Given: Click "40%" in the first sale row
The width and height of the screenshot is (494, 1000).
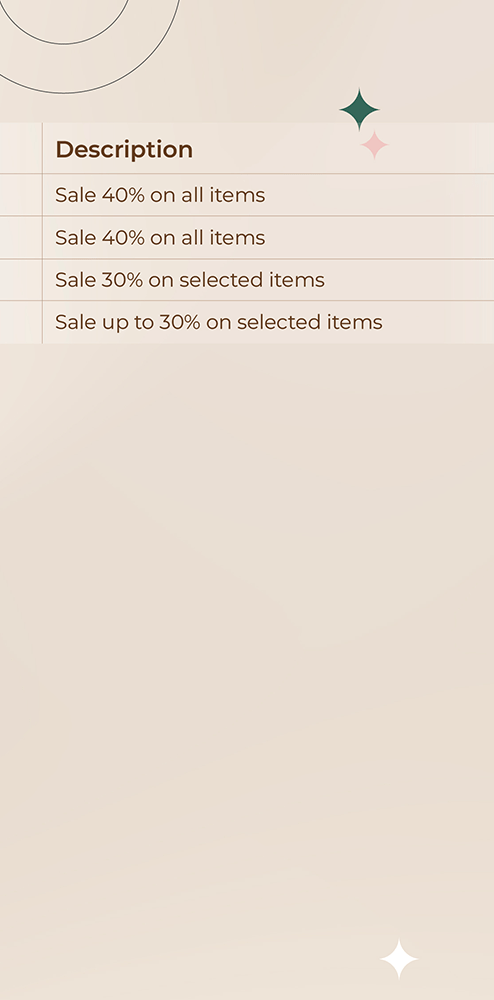Looking at the screenshot, I should [123, 195].
